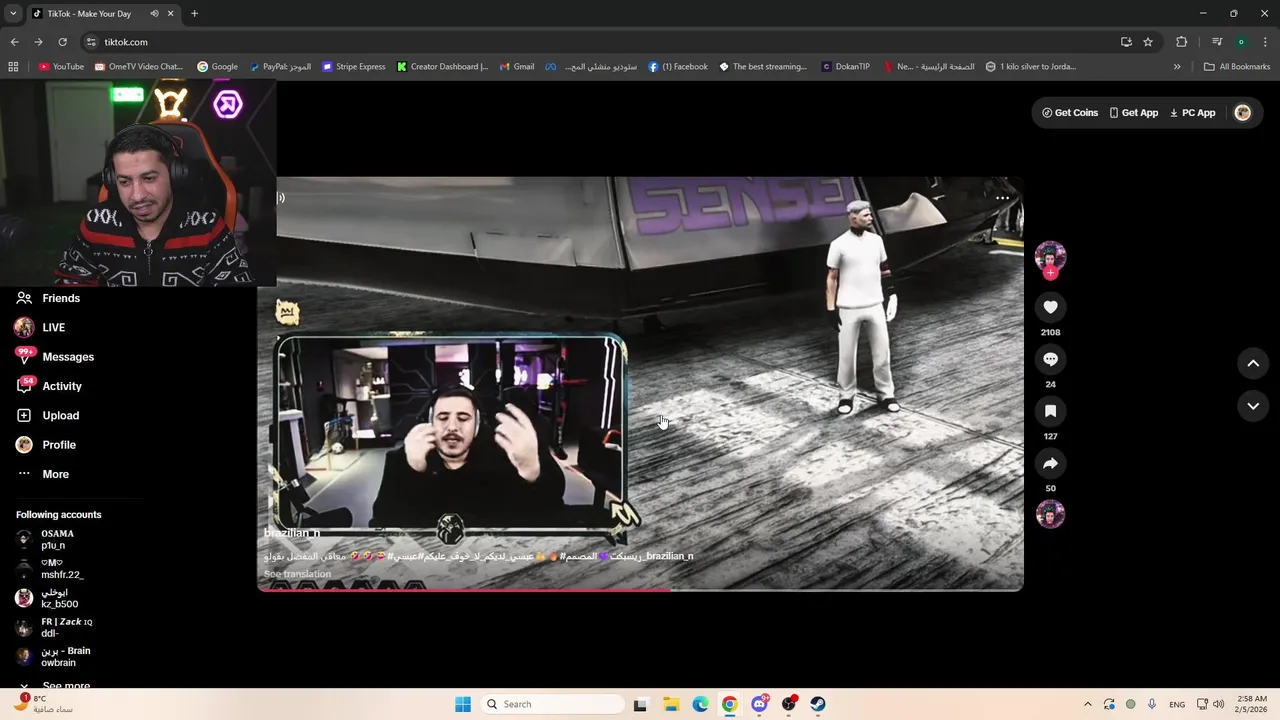
Task: Open OmeTV Video Chat bookmark
Action: pos(138,67)
